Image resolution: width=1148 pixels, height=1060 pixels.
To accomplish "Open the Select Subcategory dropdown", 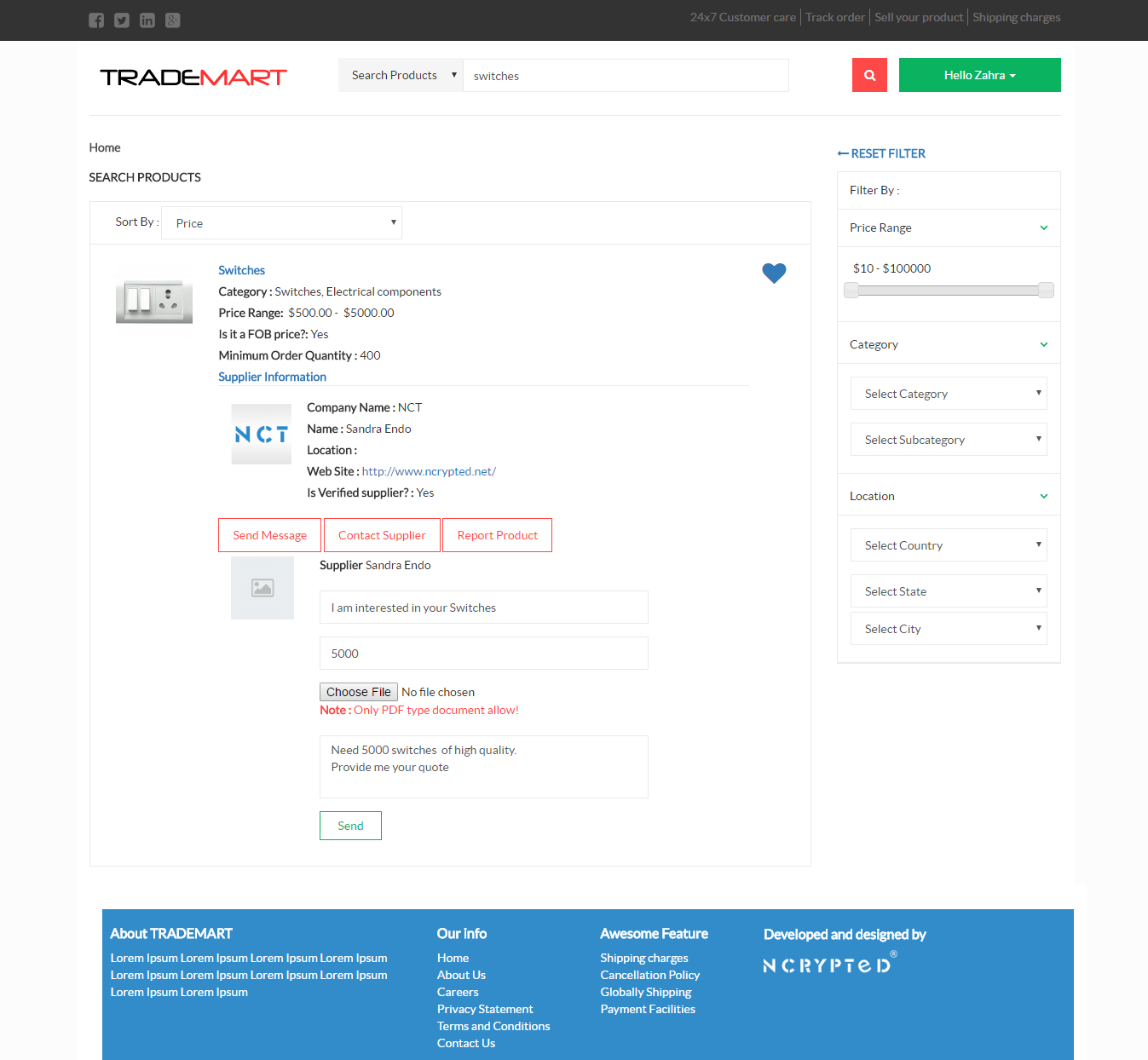I will point(949,440).
